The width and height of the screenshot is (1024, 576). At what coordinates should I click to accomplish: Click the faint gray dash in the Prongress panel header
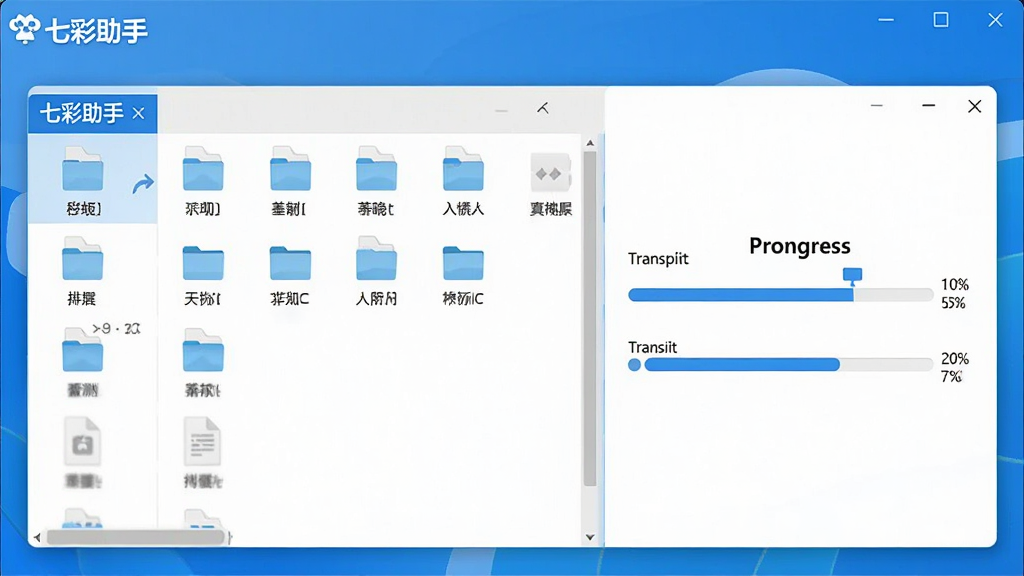[876, 105]
